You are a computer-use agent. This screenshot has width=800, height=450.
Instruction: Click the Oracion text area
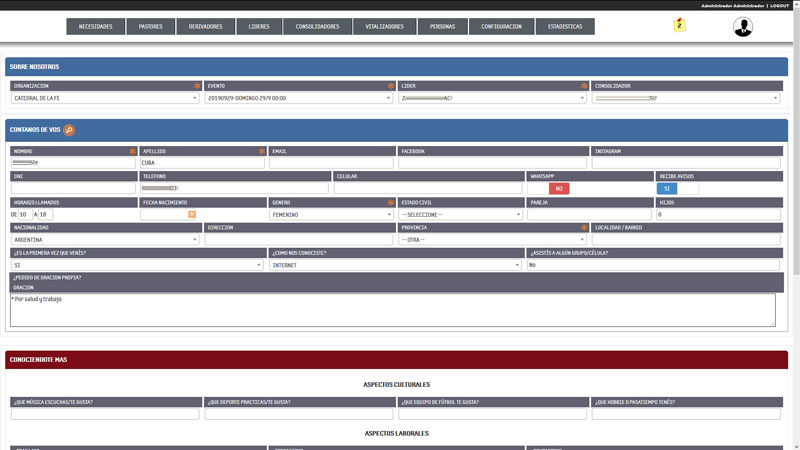point(392,309)
